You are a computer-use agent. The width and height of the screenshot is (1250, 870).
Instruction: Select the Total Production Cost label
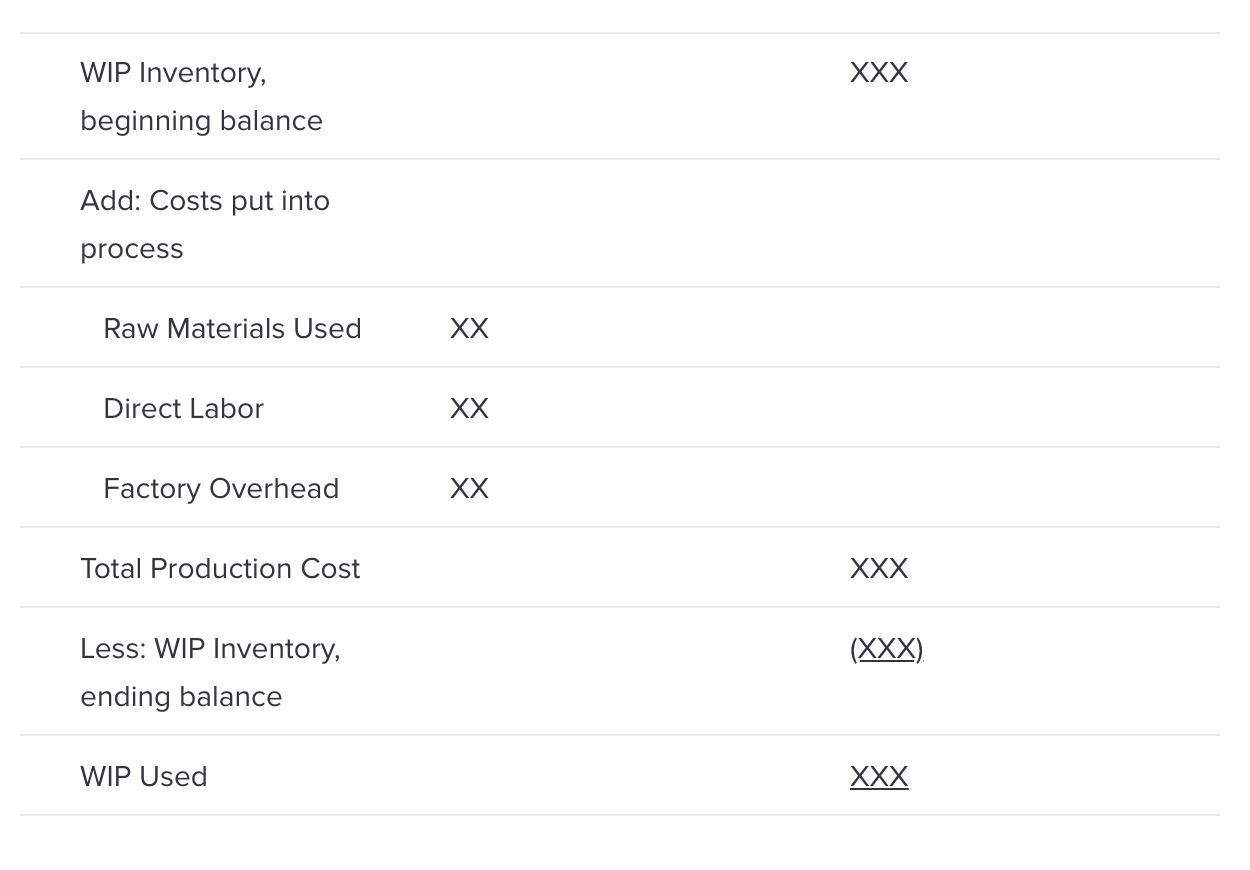220,568
